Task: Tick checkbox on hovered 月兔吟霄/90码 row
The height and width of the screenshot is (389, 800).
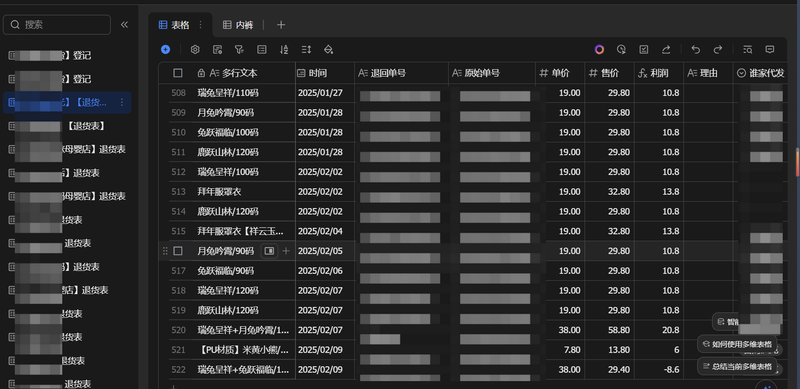Action: tap(178, 251)
